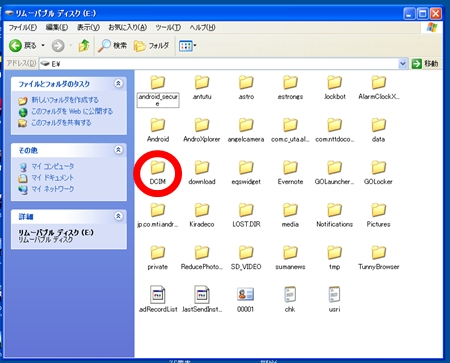The image size is (450, 363).
Task: Select the SD_VIDEO folder
Action: click(x=246, y=258)
